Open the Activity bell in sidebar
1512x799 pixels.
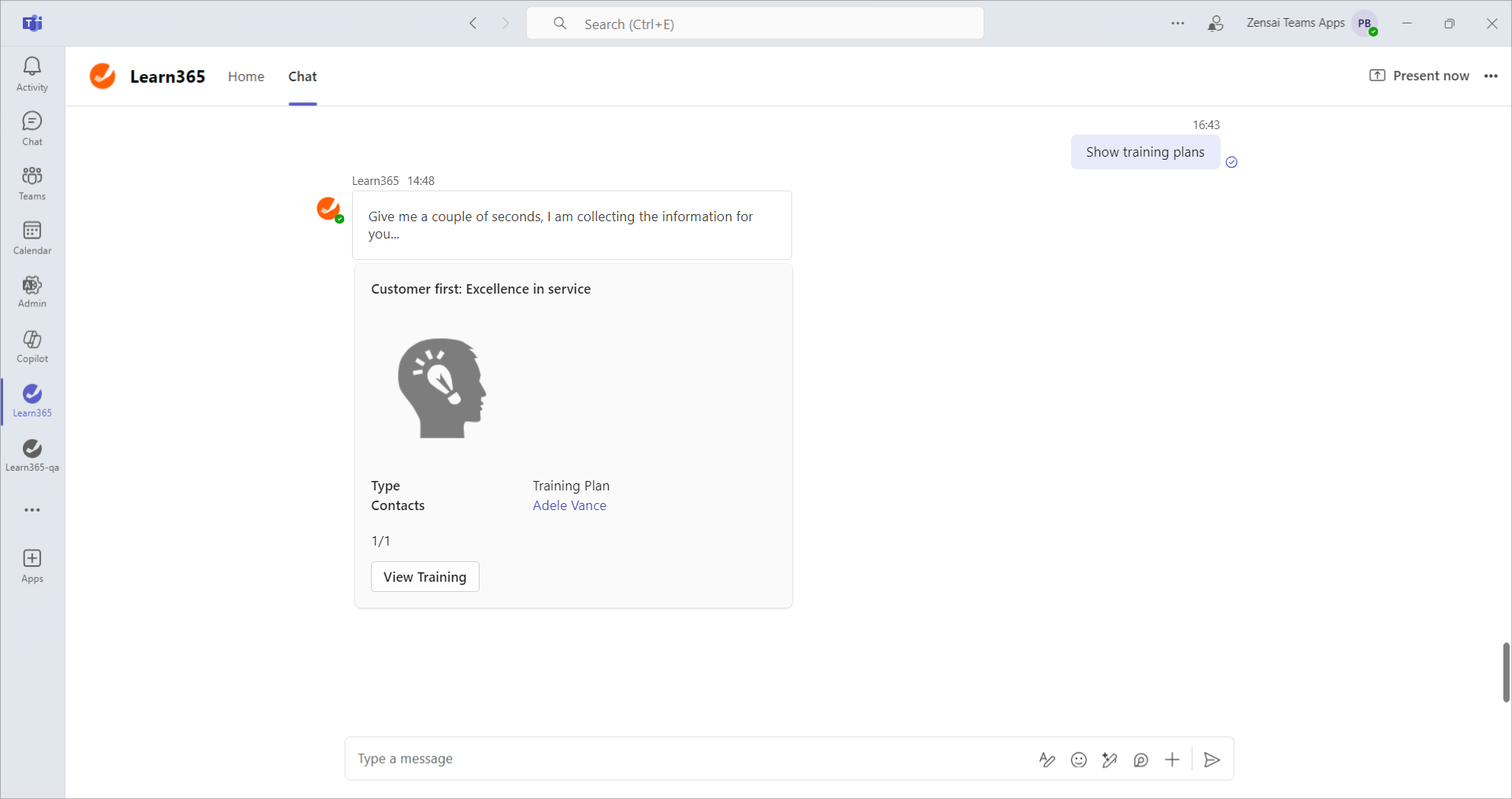pyautogui.click(x=32, y=74)
